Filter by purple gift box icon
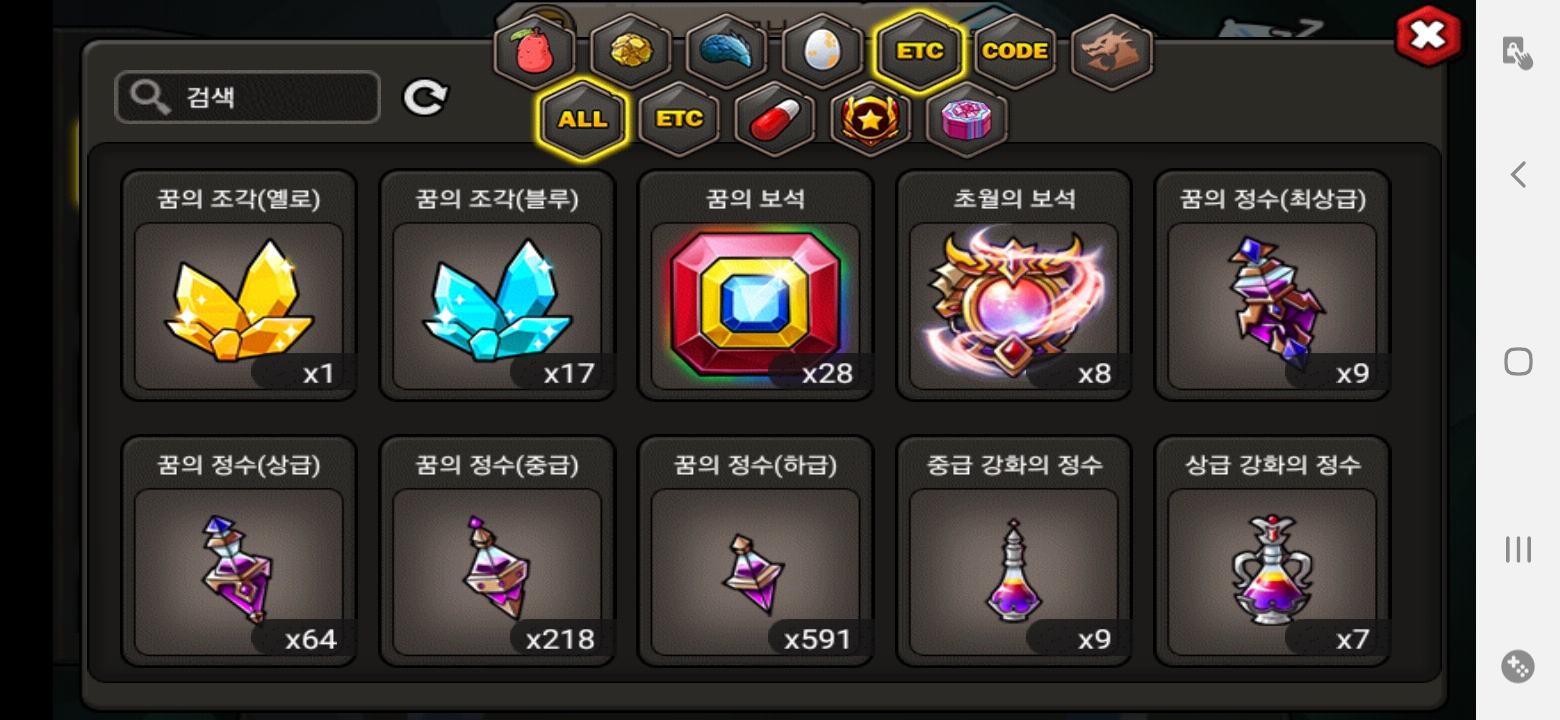This screenshot has height=720, width=1560. pos(967,119)
